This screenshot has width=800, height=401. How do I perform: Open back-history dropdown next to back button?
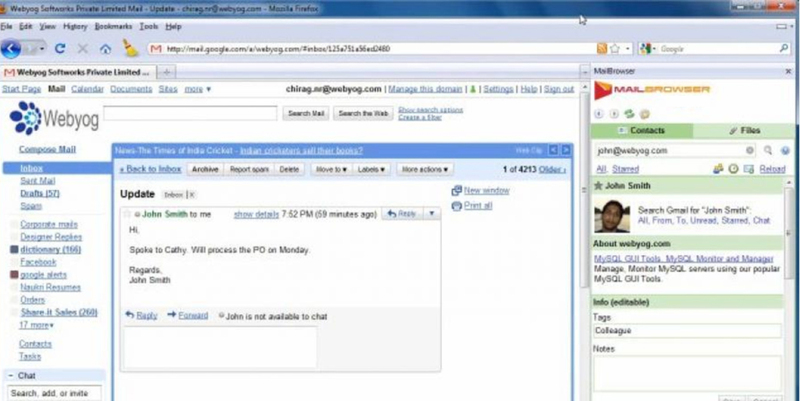(42, 49)
